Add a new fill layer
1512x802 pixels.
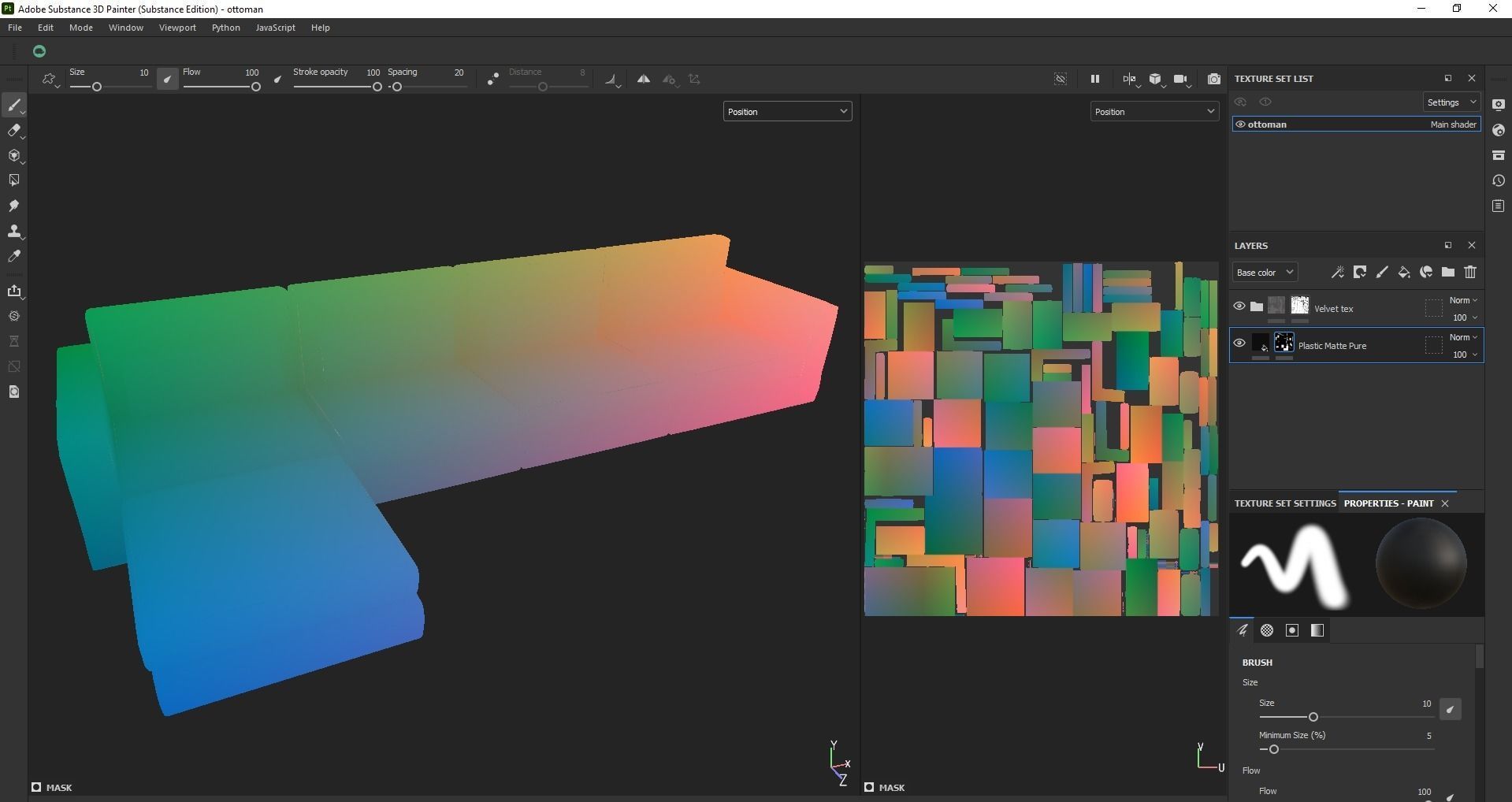click(1404, 273)
